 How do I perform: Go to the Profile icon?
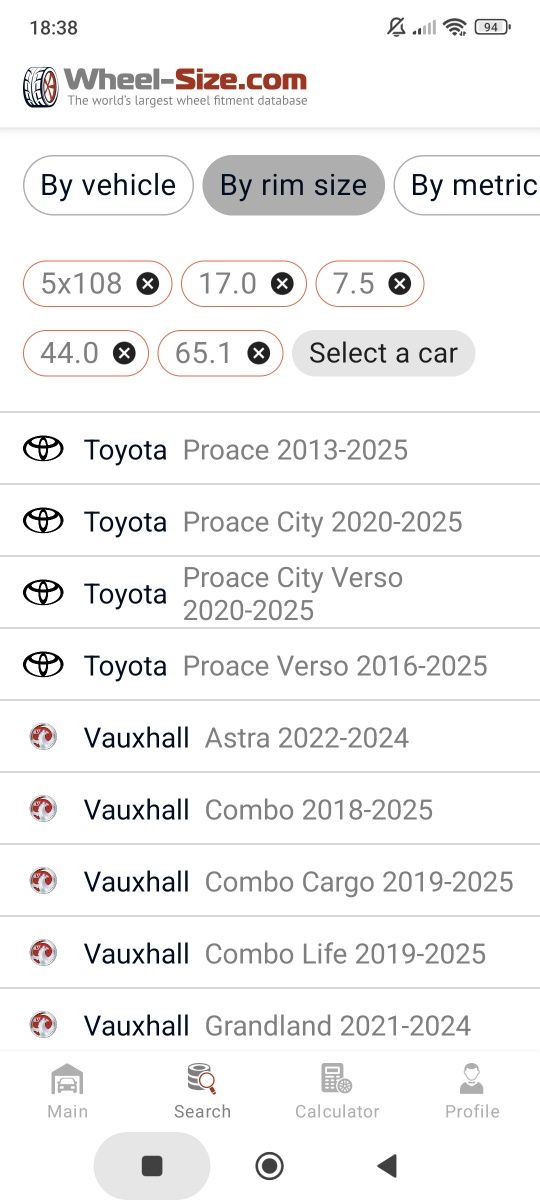(472, 1080)
